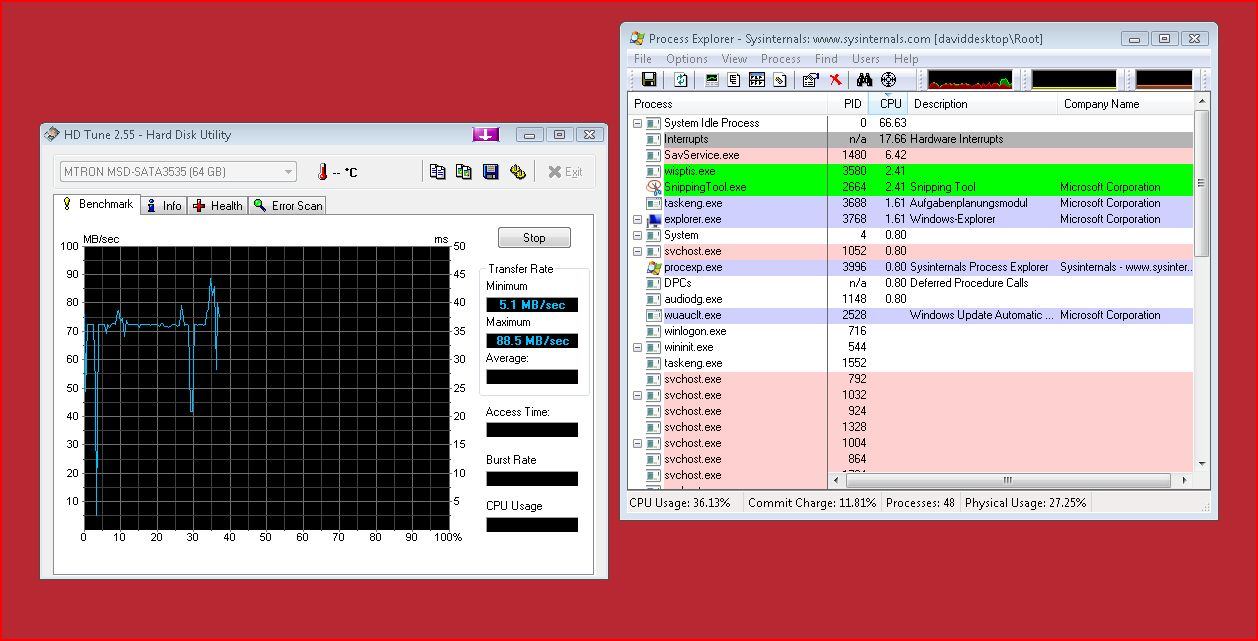
Task: Click copy to clipboard icon in HD Tune
Action: click(437, 172)
